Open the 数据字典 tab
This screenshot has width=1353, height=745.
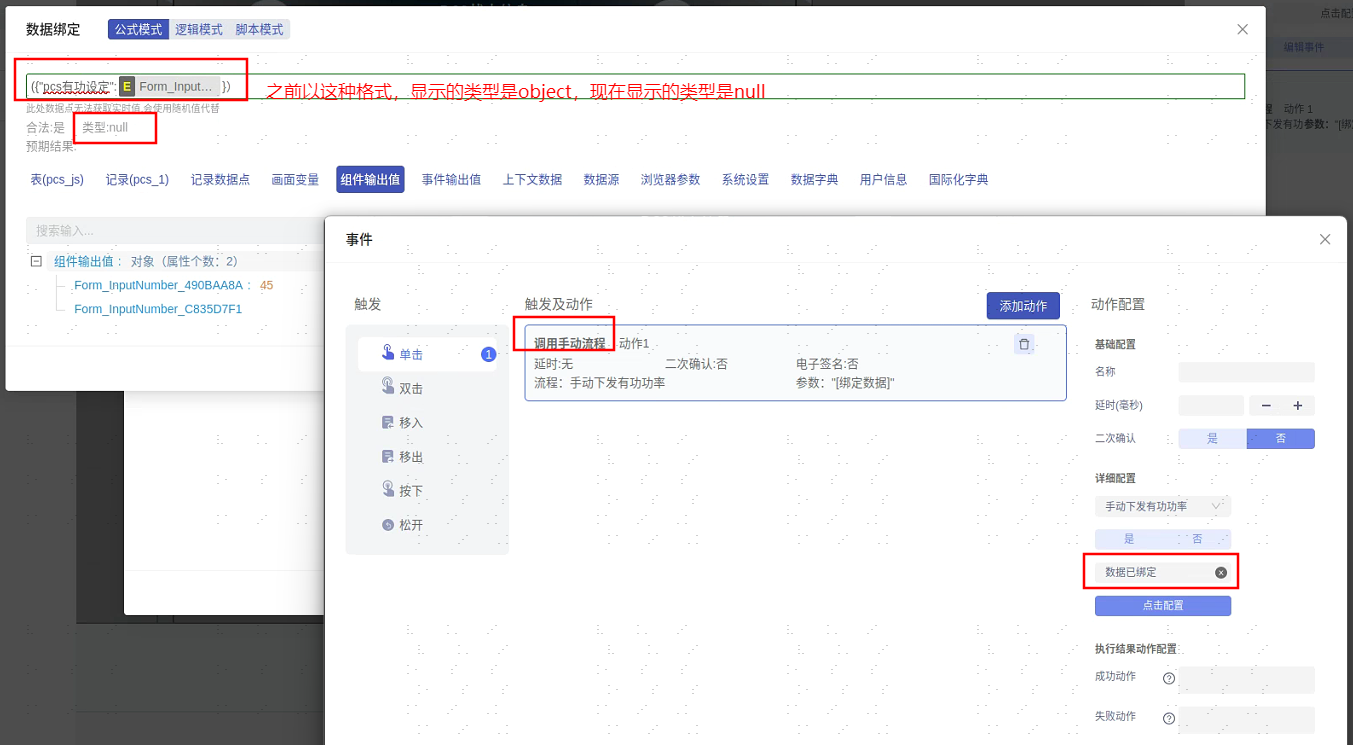click(814, 179)
